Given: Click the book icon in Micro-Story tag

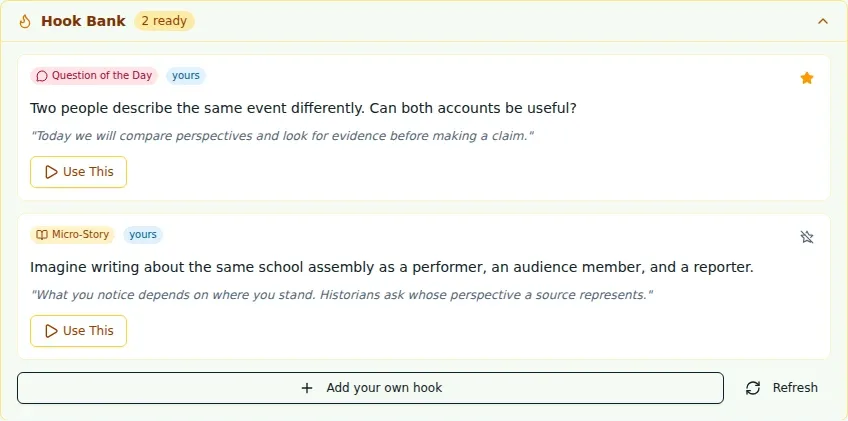Looking at the screenshot, I should pyautogui.click(x=42, y=235).
